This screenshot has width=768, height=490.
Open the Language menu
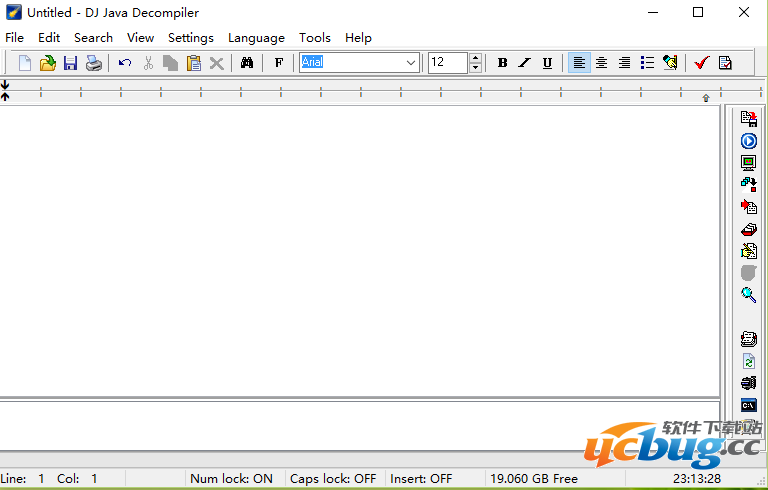(256, 38)
